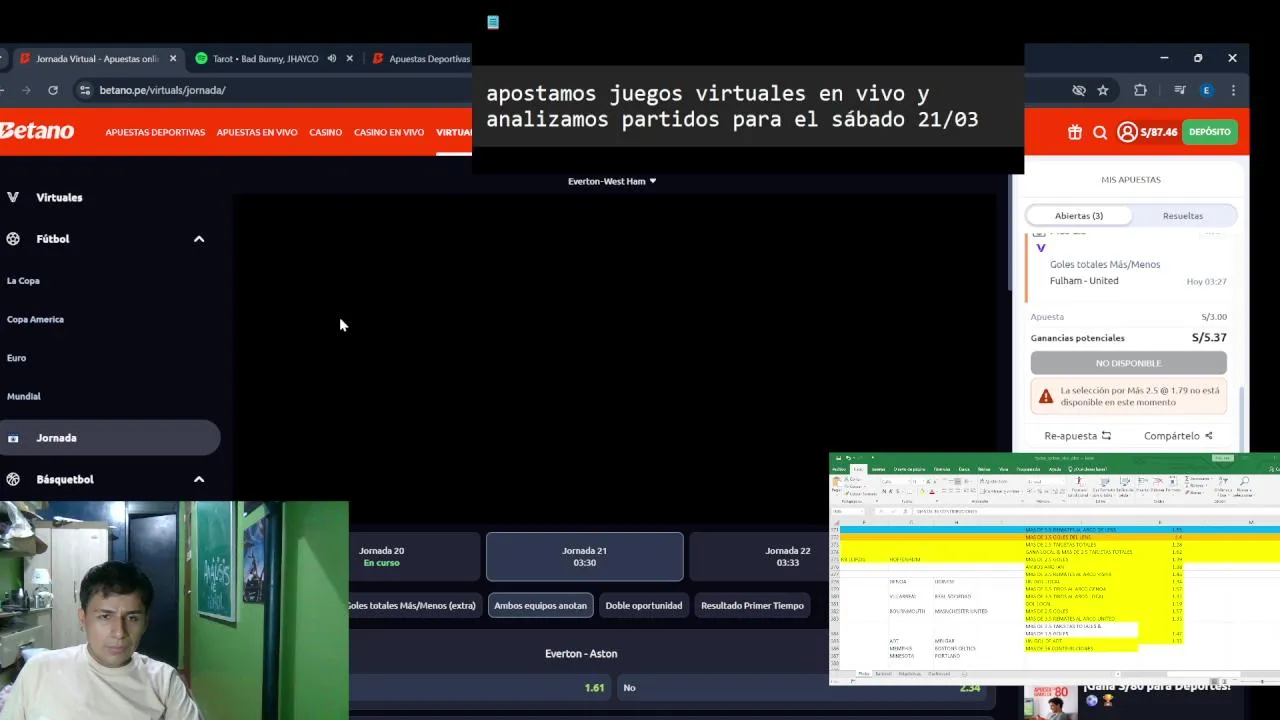Click the No Disponible button
This screenshot has width=1280, height=720.
point(1128,363)
